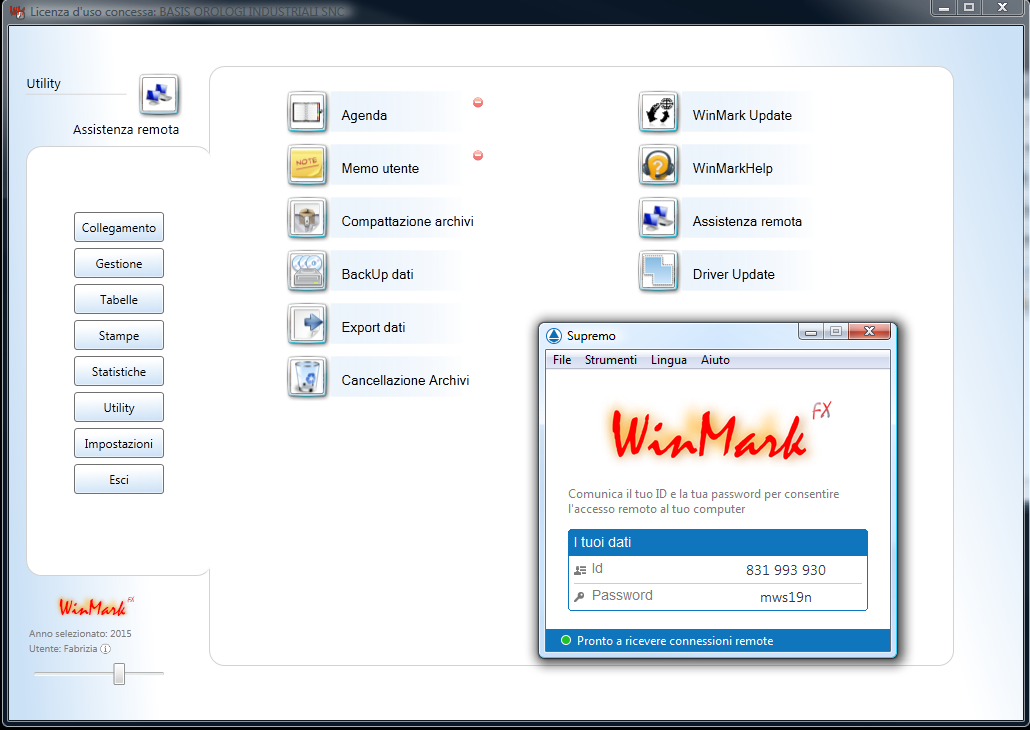The height and width of the screenshot is (730, 1030).
Task: Click the WinMark logo at bottom left
Action: pos(96,606)
